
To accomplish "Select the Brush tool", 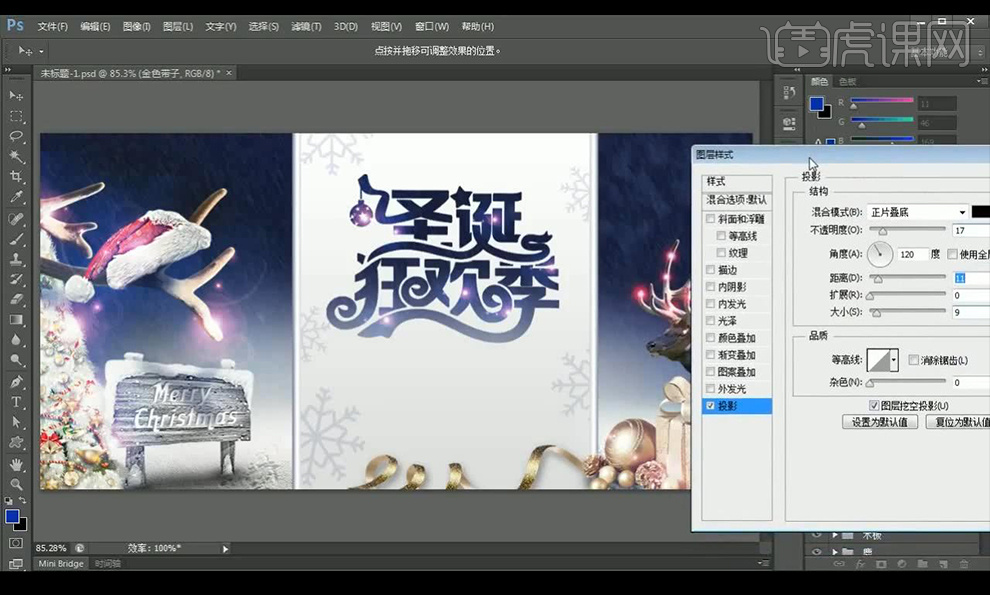I will (16, 239).
